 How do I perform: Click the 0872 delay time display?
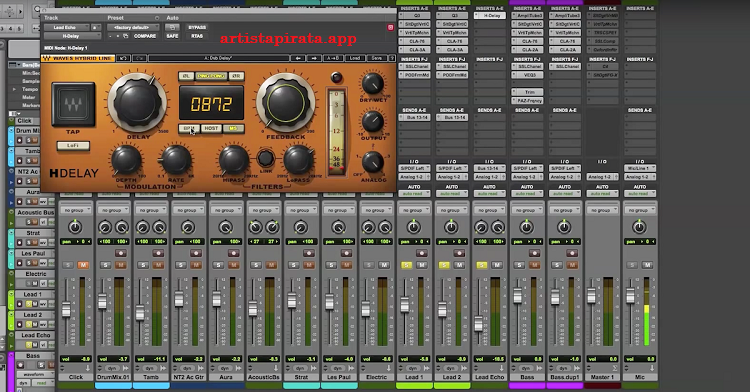click(211, 103)
